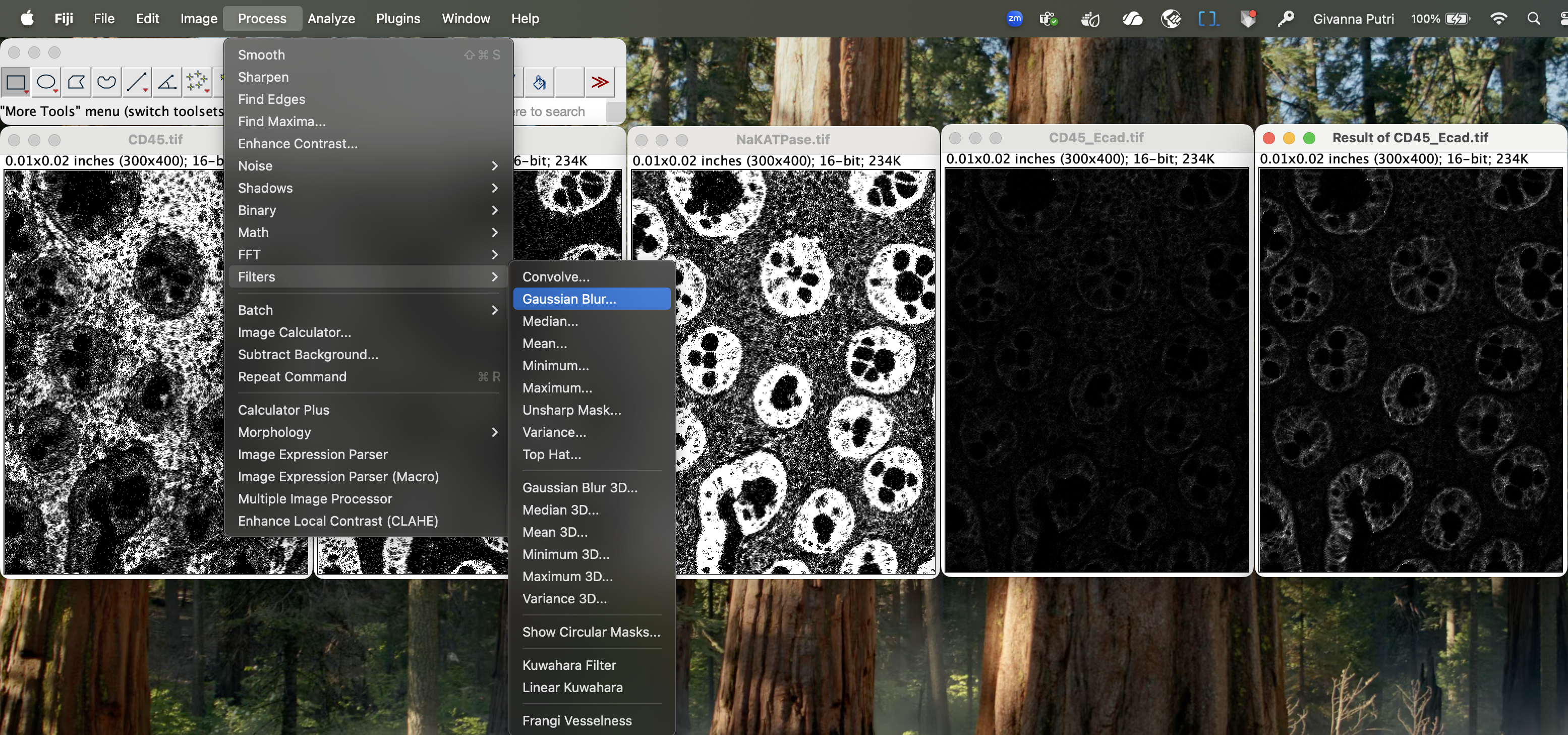Select the Multi-point tool

(x=197, y=82)
